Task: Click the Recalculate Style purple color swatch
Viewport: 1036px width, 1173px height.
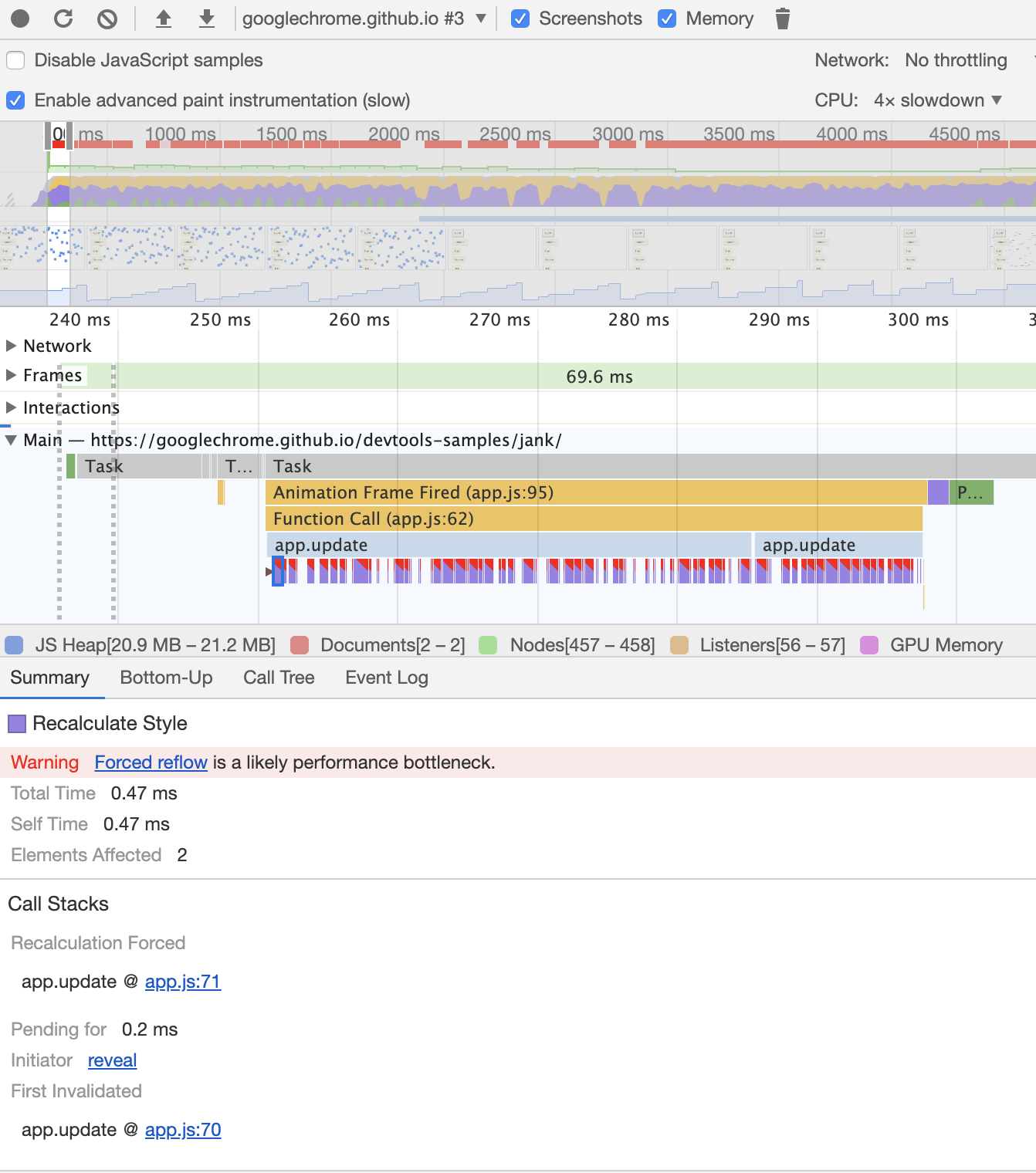Action: click(17, 724)
